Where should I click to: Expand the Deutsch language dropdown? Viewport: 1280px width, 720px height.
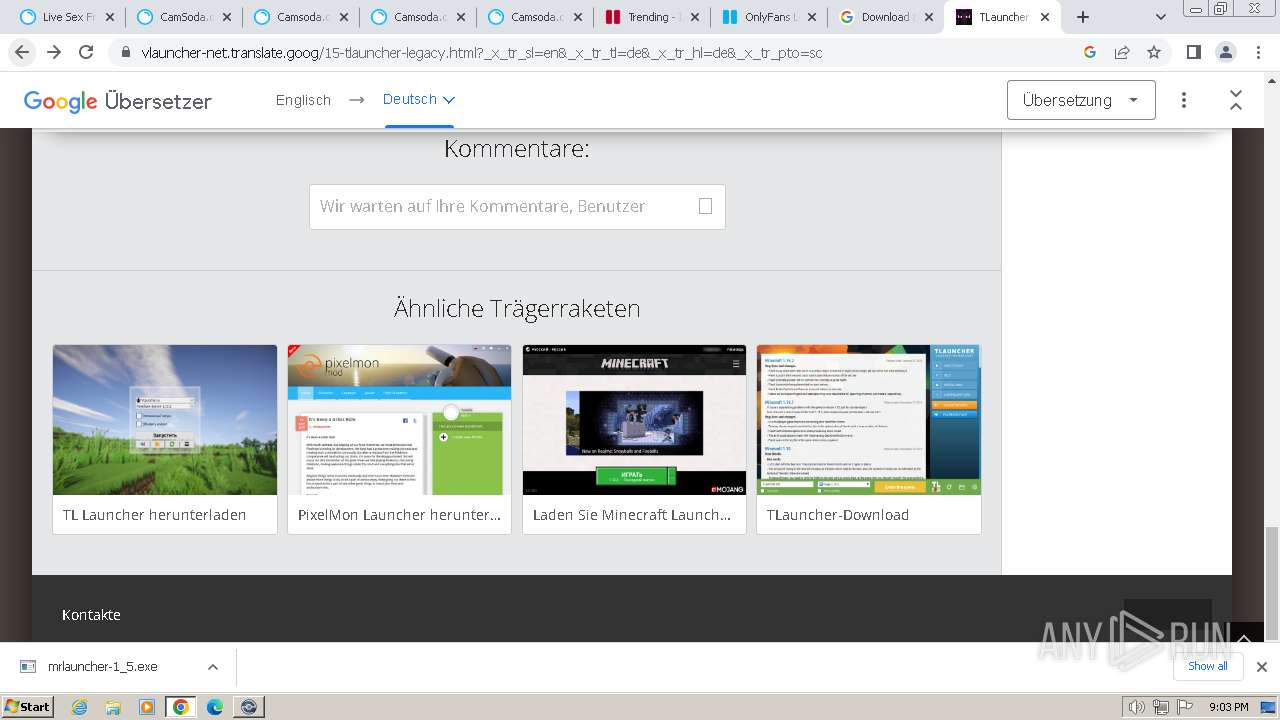pyautogui.click(x=419, y=99)
